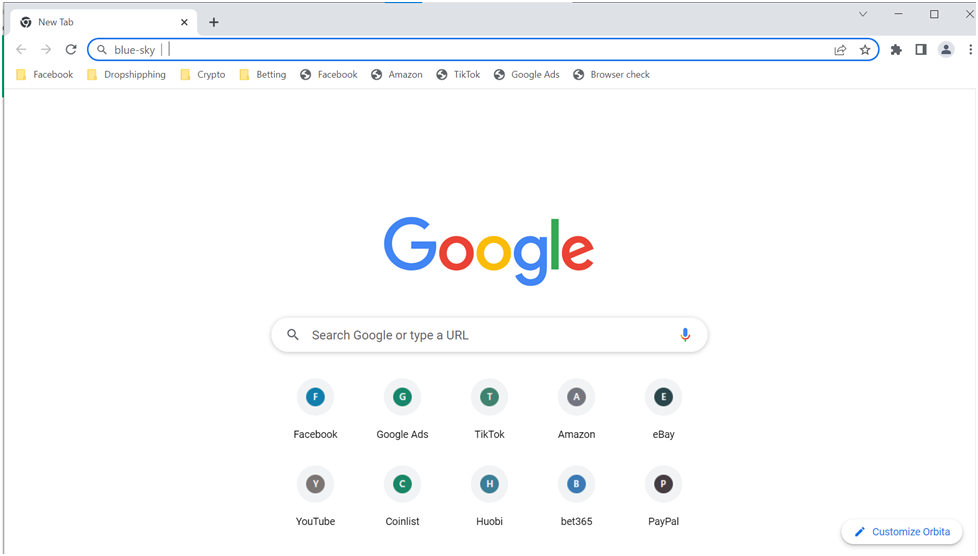Open the Google Ads shortcut tile

(402, 409)
